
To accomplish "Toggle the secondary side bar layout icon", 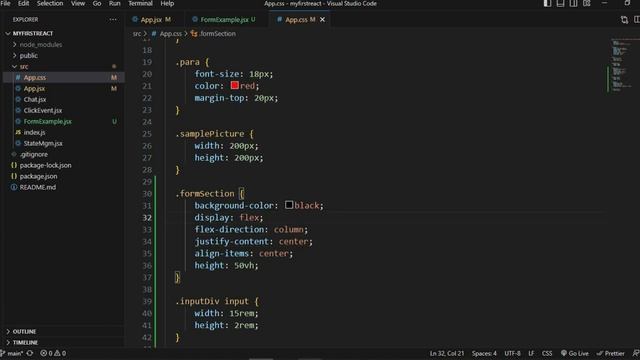I will click(573, 3).
